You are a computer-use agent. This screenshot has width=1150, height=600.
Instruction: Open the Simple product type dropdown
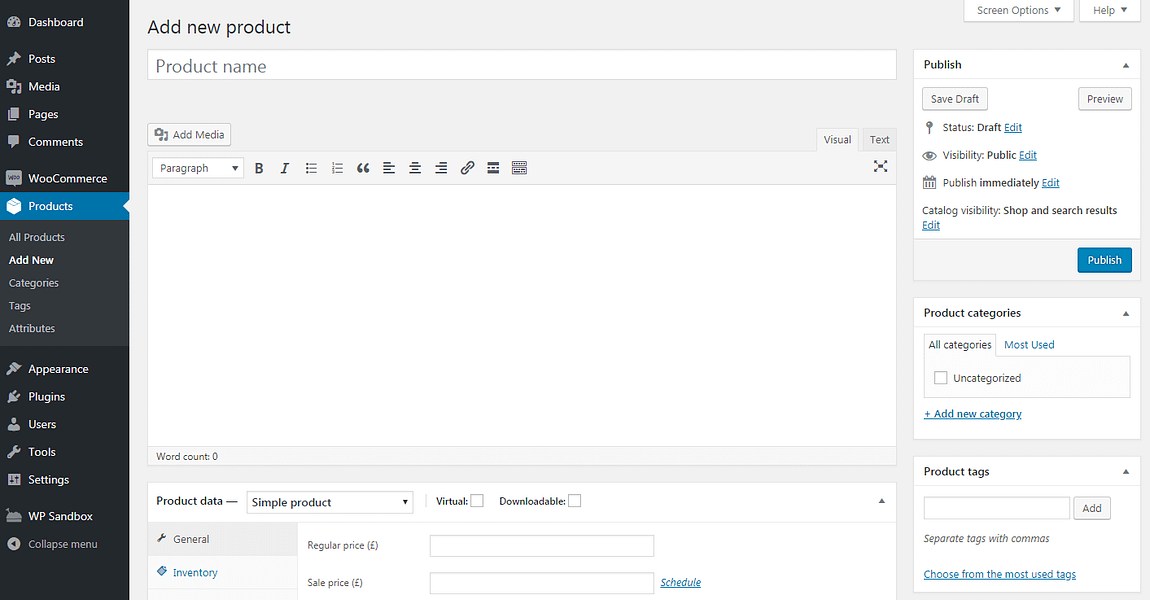click(330, 501)
